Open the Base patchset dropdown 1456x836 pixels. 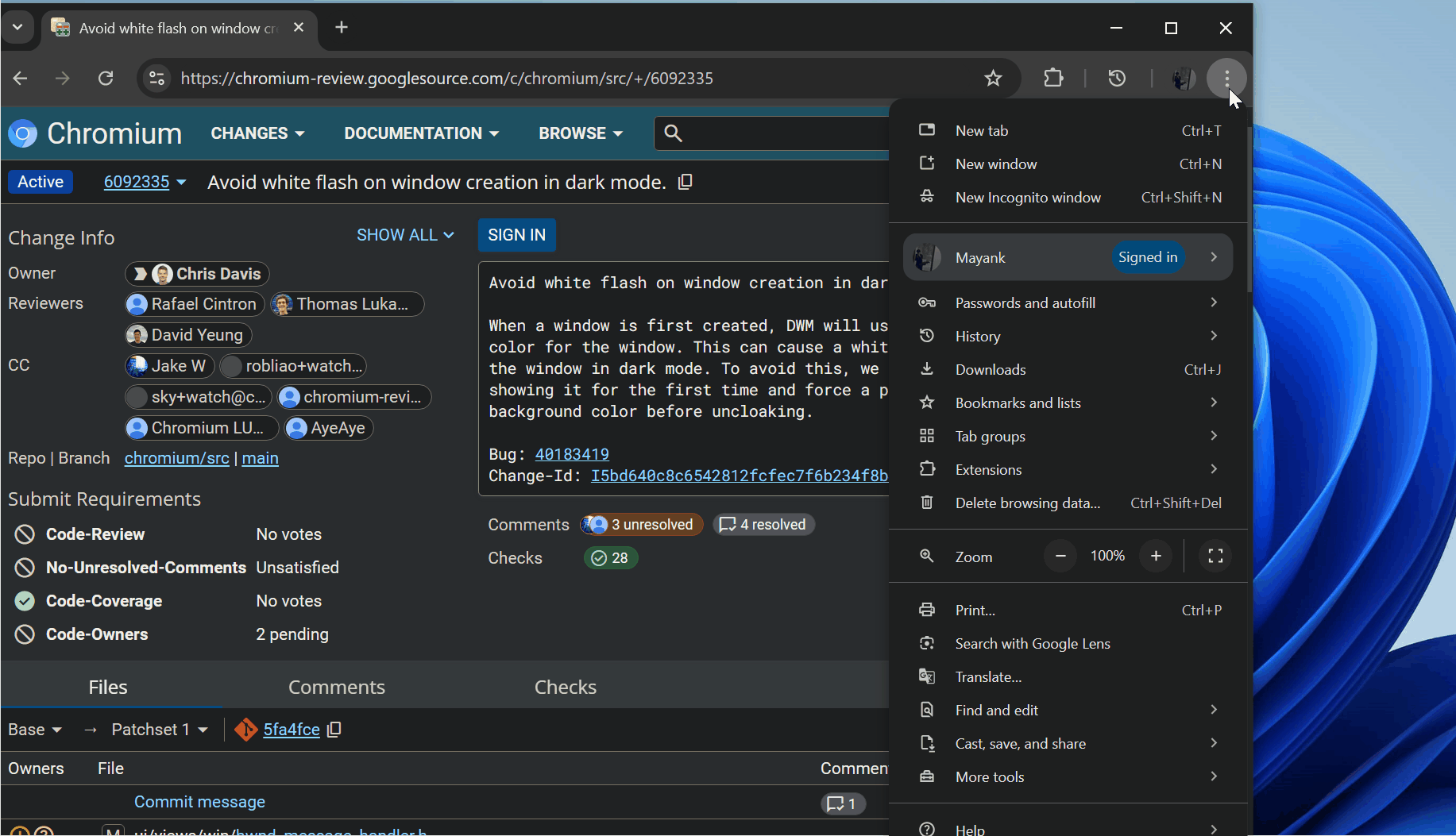pos(35,730)
